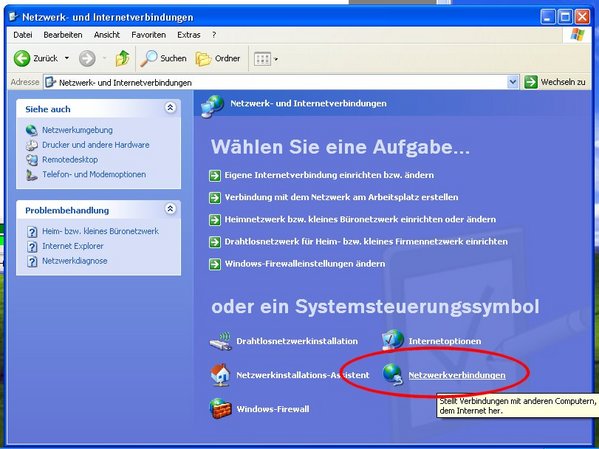
Task: Click the Ansichten view mode icon
Action: pos(262,59)
